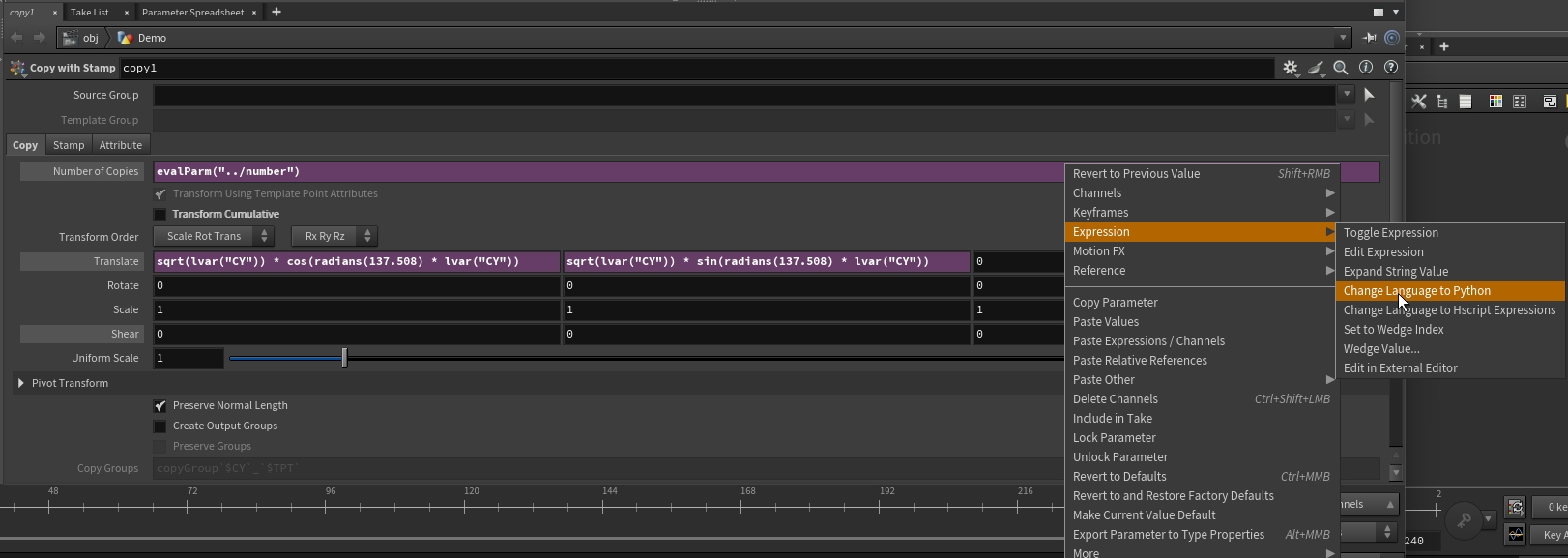The height and width of the screenshot is (558, 1568).
Task: Click the Uniform Scale slider handle
Action: click(x=344, y=358)
